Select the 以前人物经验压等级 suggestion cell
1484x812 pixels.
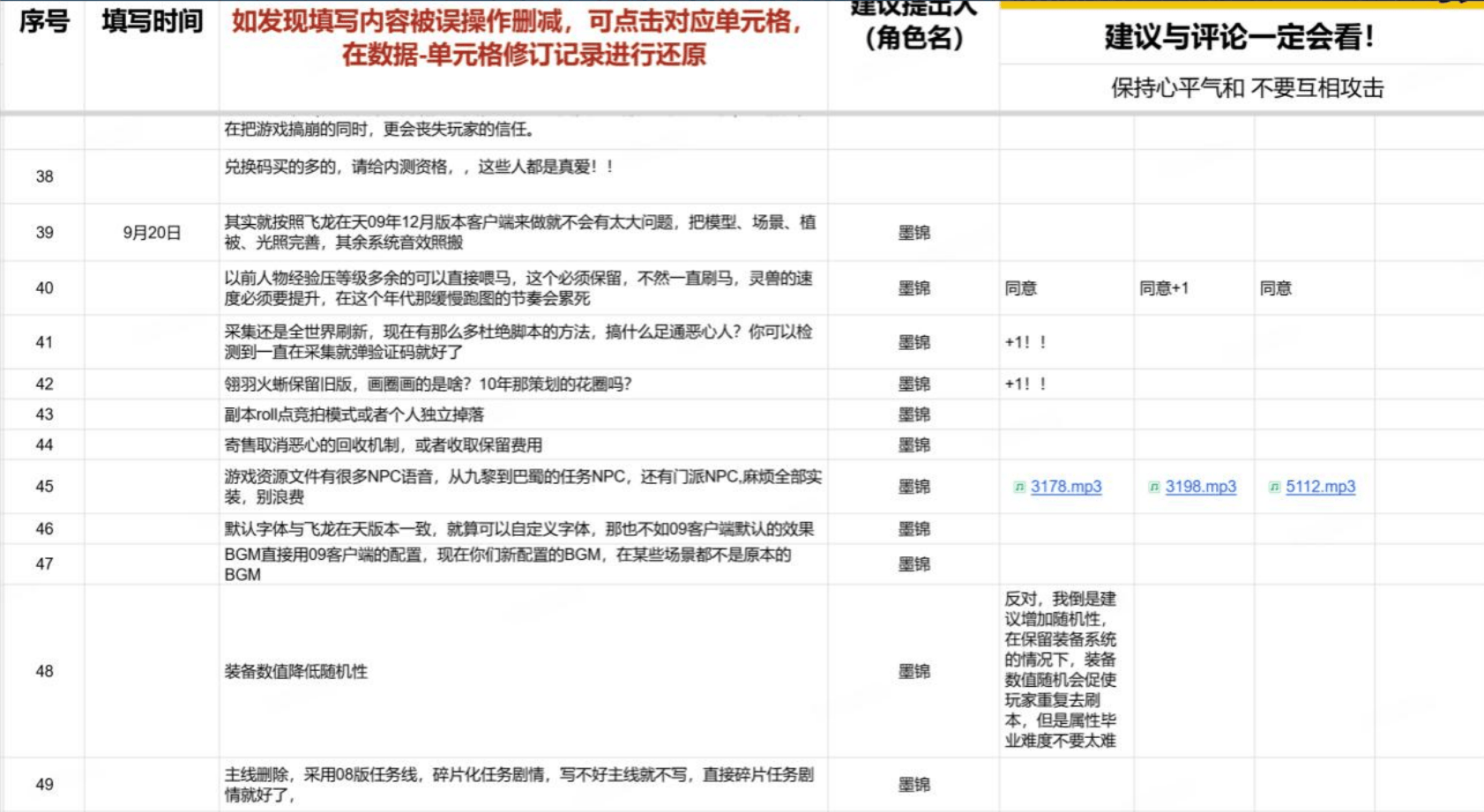(x=523, y=288)
